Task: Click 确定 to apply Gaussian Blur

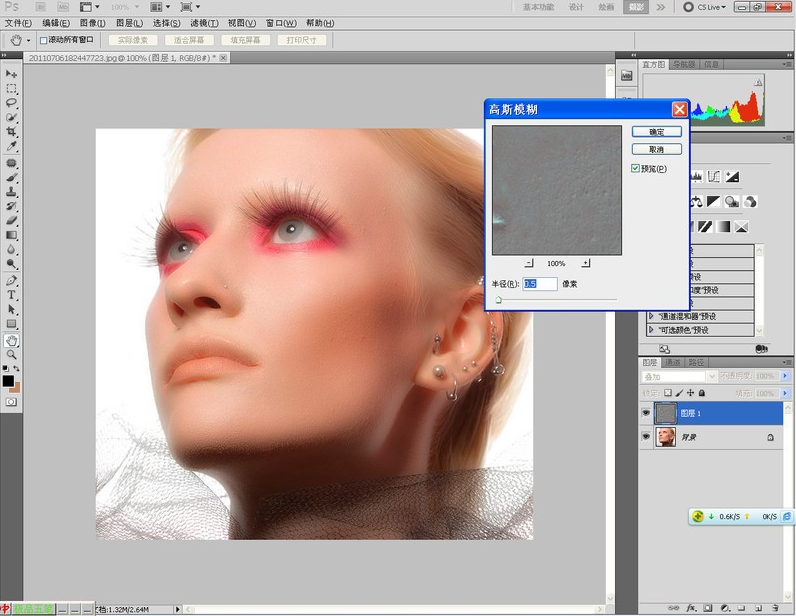Action: (656, 131)
